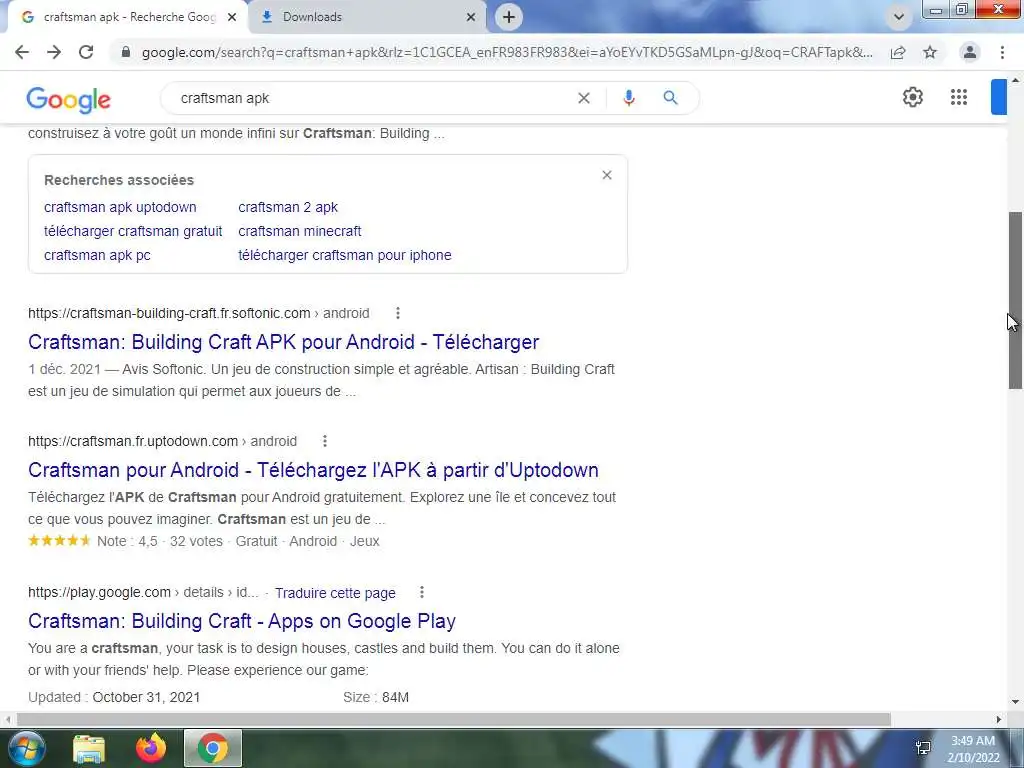Close the Downloads tab
The height and width of the screenshot is (768, 1024).
point(471,17)
